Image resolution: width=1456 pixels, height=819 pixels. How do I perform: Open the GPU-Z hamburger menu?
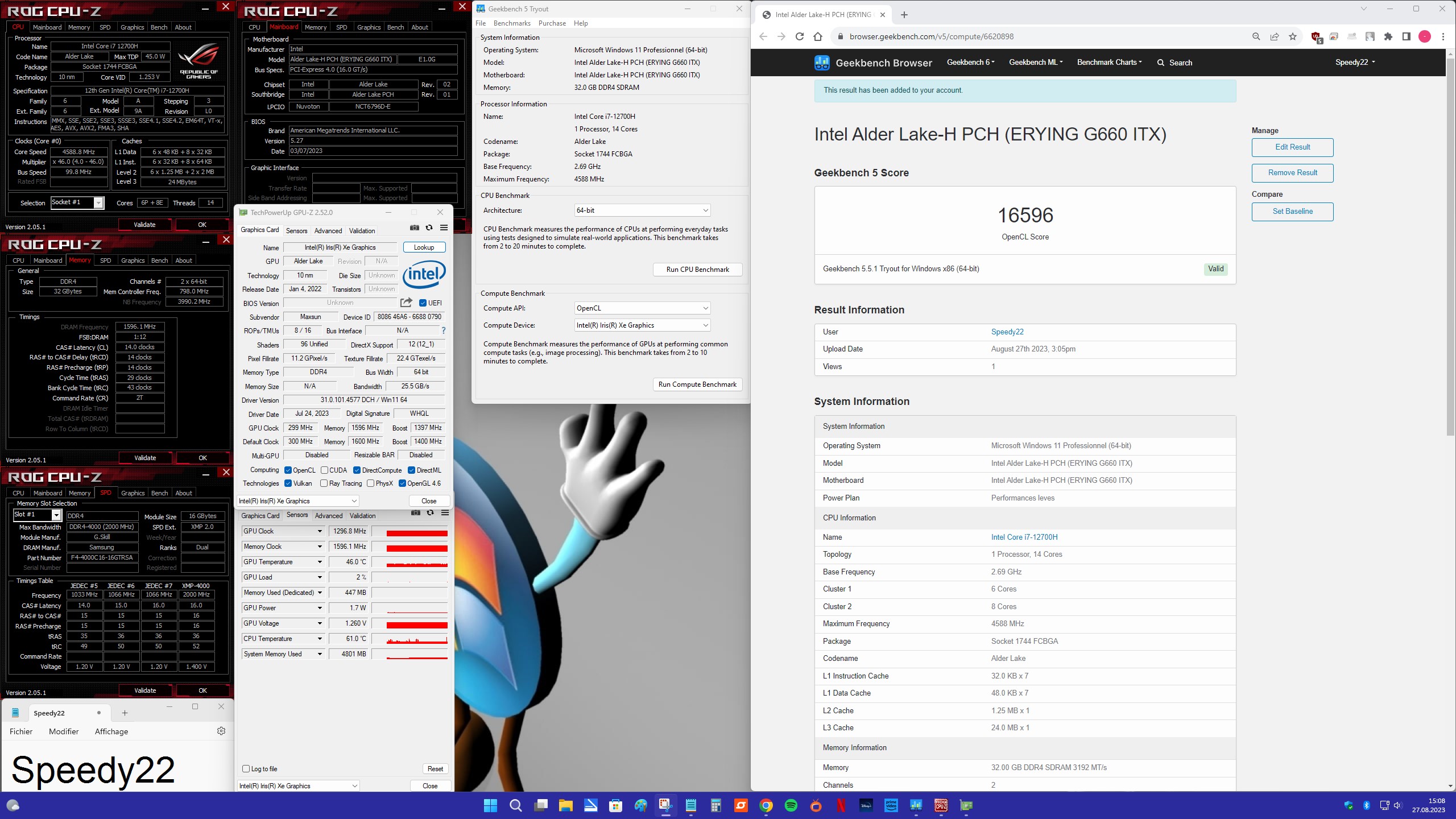pos(444,227)
